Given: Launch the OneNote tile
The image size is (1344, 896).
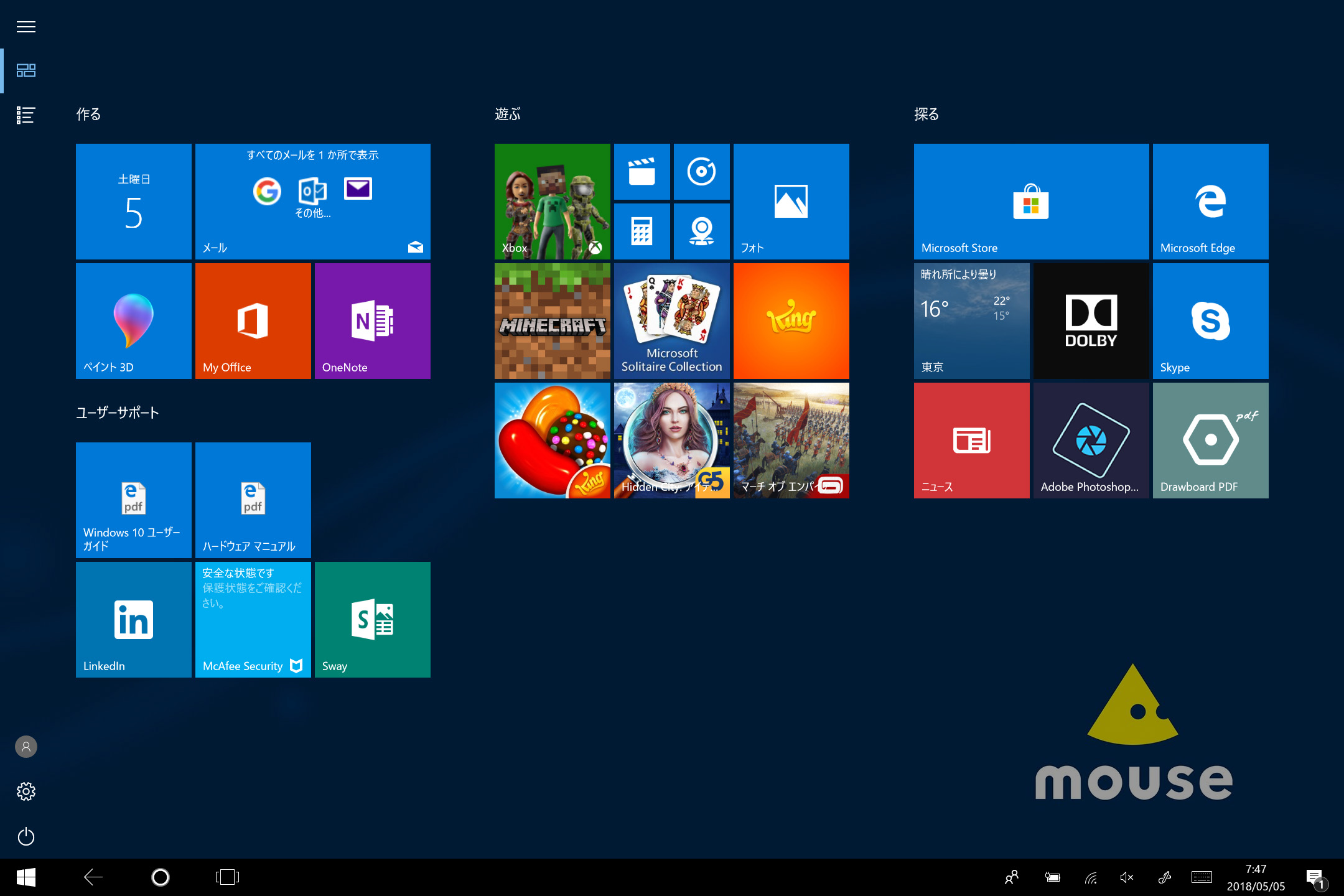Looking at the screenshot, I should 372,320.
